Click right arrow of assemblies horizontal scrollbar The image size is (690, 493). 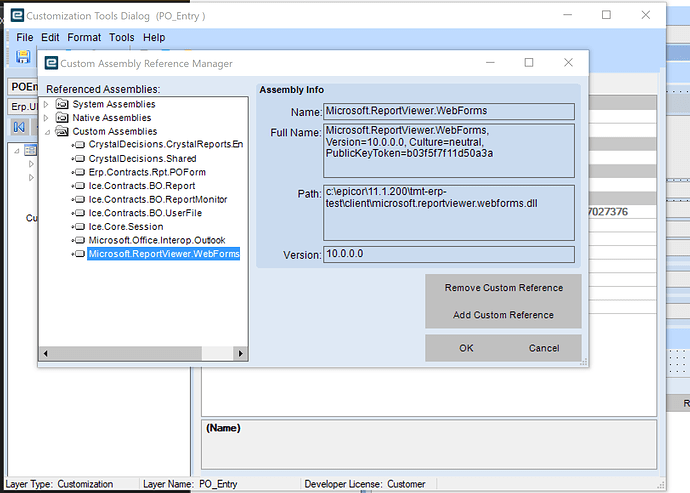pyautogui.click(x=240, y=353)
